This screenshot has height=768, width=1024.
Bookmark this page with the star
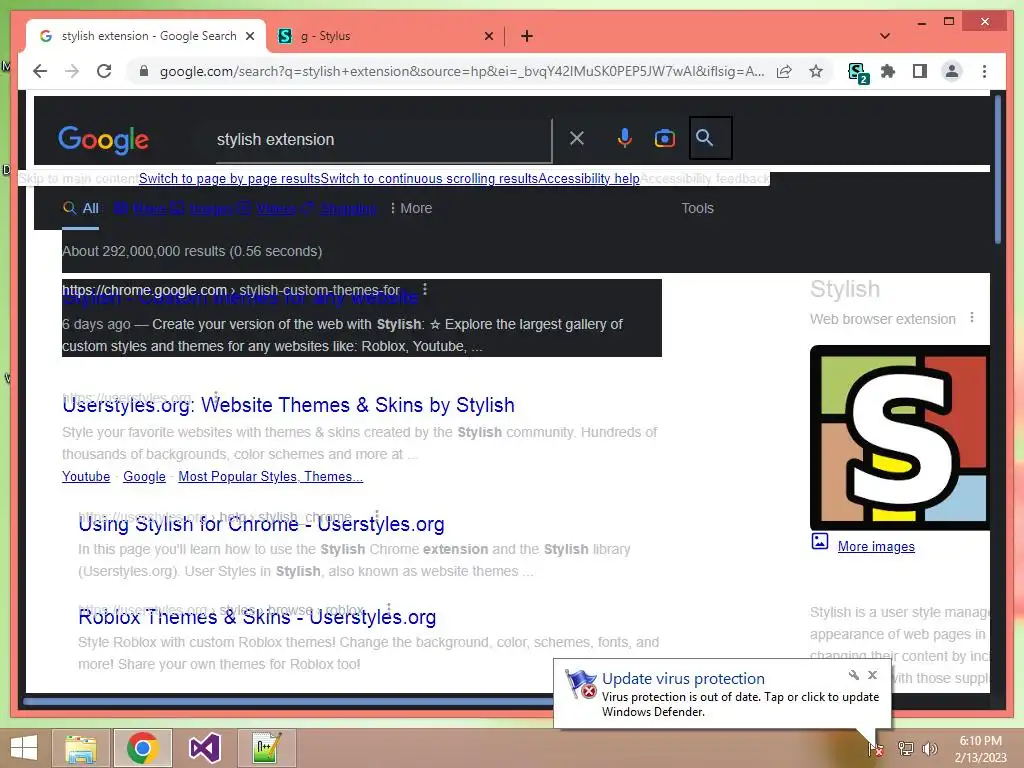816,71
